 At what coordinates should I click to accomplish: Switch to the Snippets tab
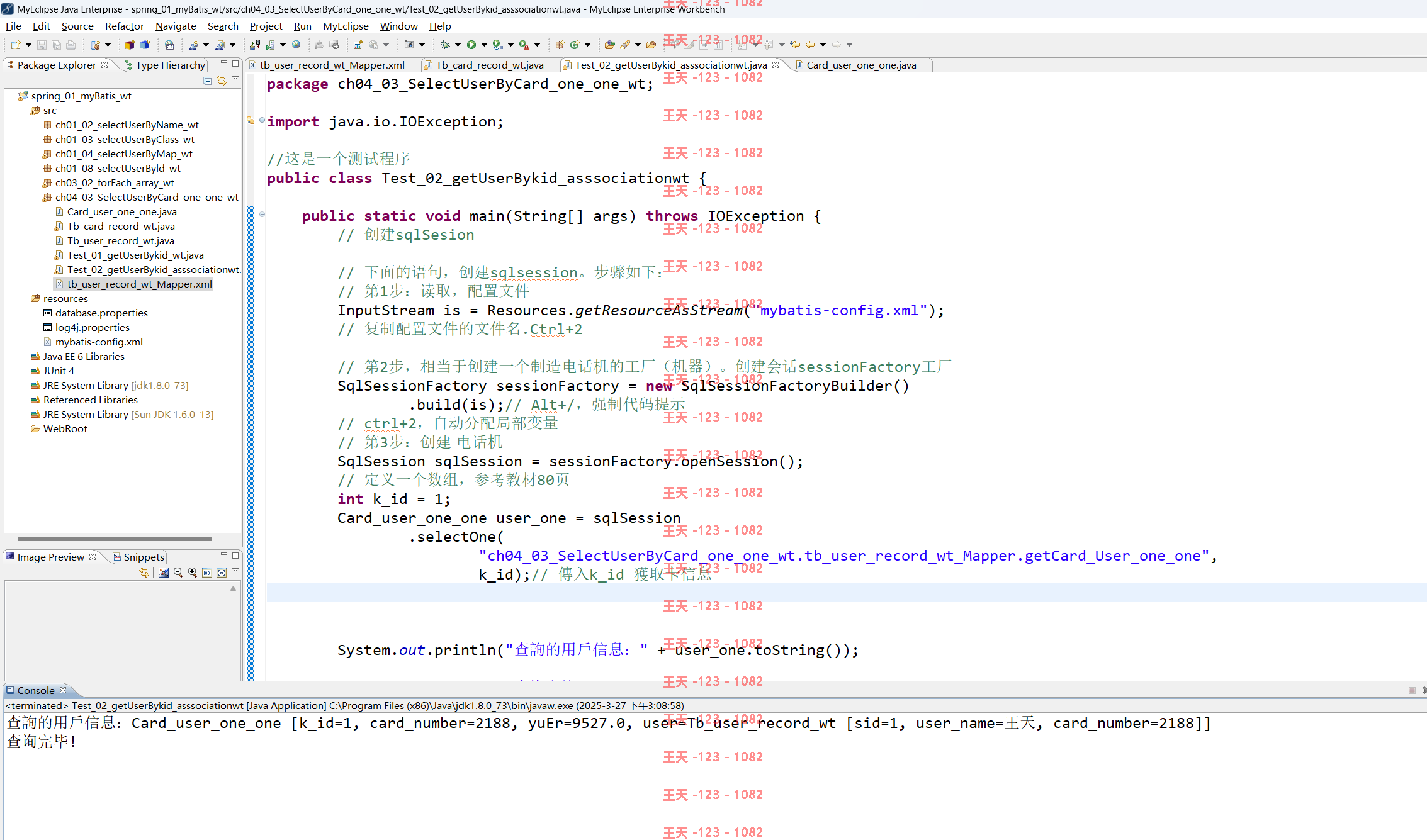click(138, 557)
